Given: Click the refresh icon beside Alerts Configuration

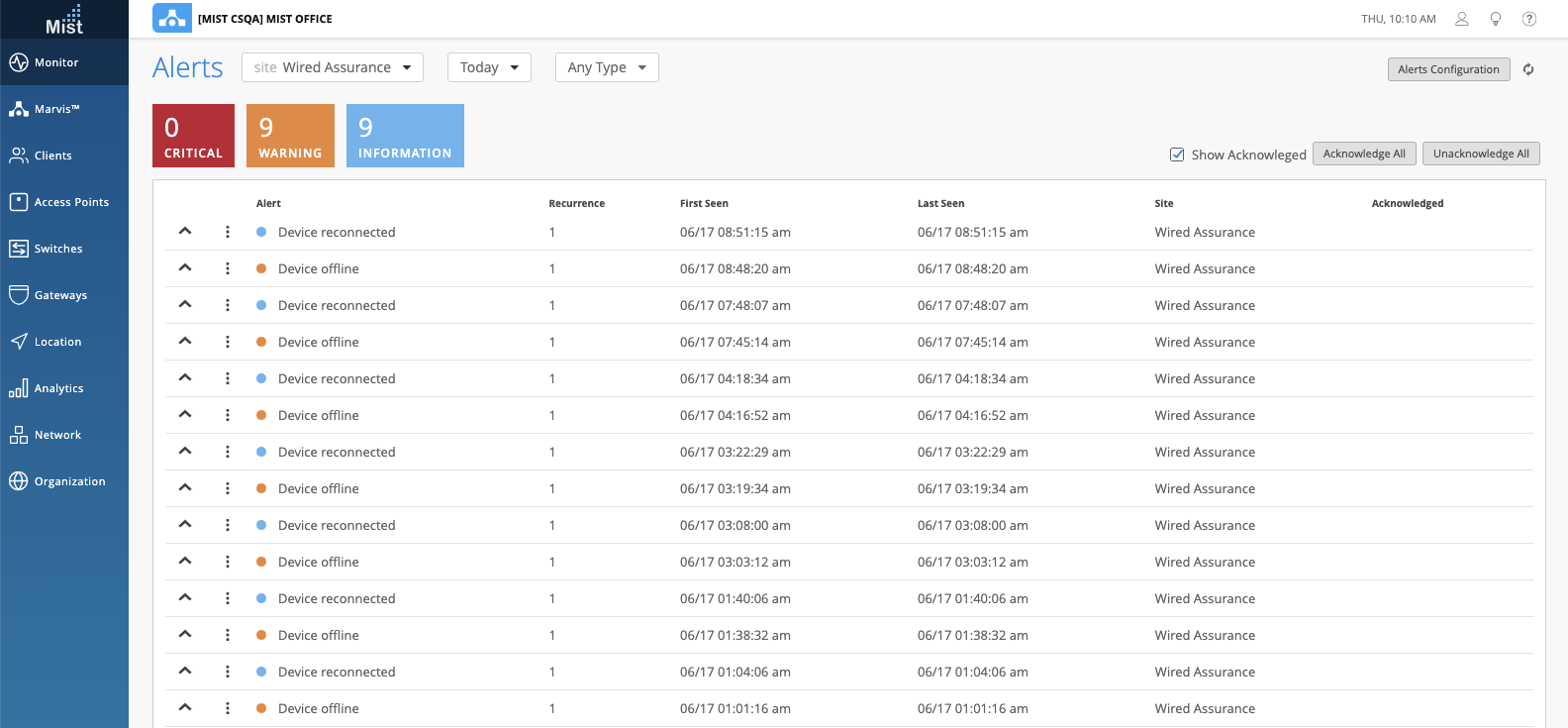Looking at the screenshot, I should 1528,69.
